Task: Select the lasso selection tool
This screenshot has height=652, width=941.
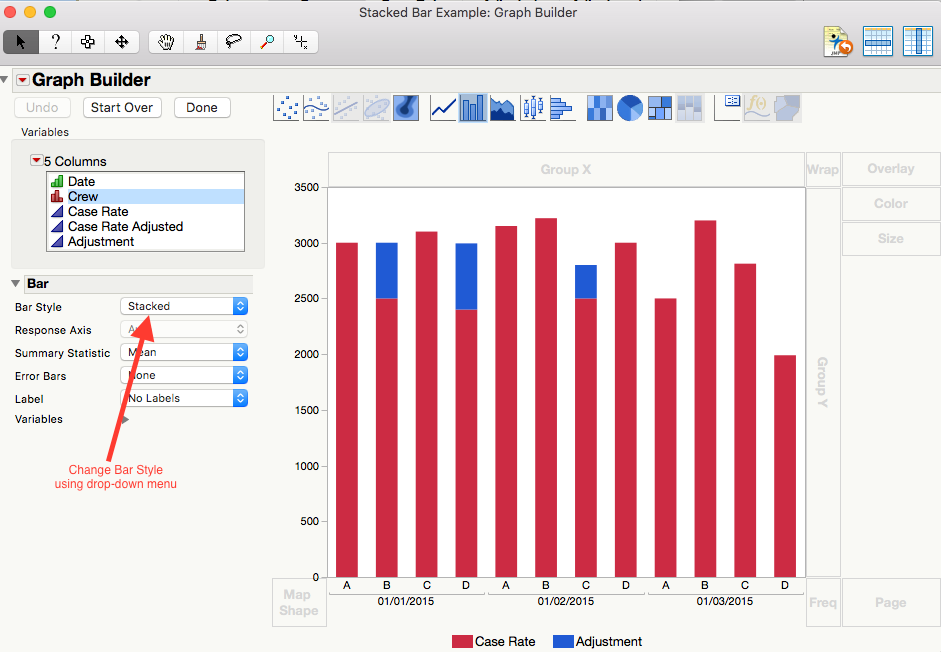Action: coord(233,42)
